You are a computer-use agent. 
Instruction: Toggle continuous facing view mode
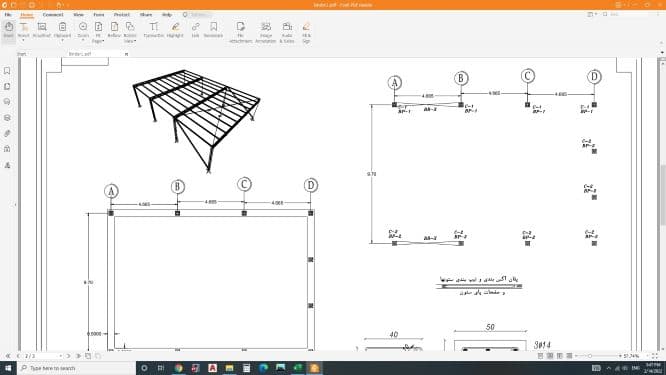click(569, 356)
